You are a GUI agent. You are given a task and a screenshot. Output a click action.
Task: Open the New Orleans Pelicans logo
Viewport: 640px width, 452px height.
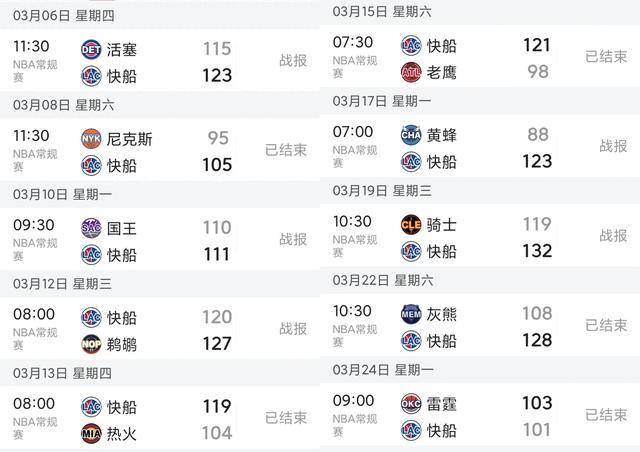[91, 344]
